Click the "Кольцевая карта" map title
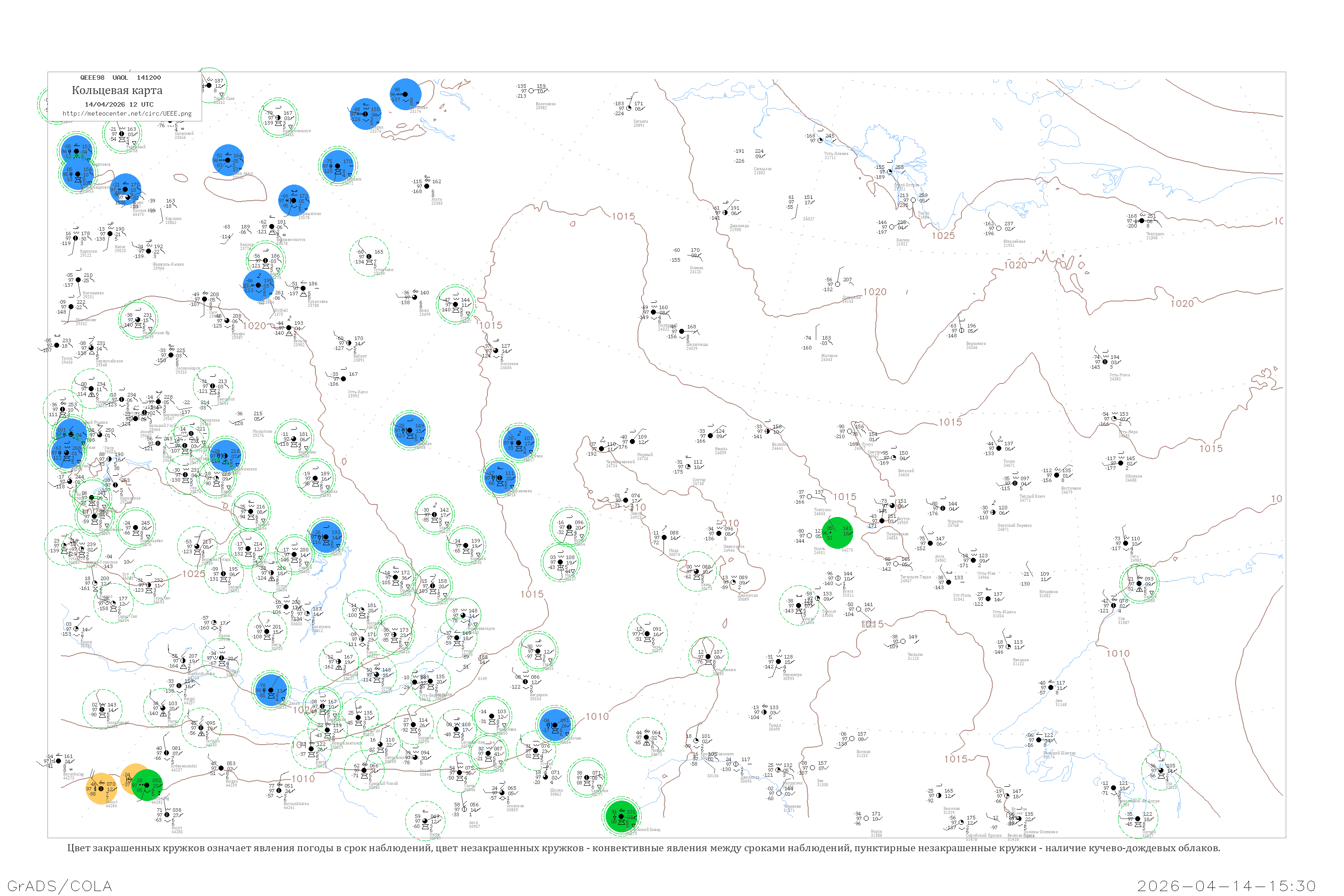1344x896 pixels. [117, 90]
